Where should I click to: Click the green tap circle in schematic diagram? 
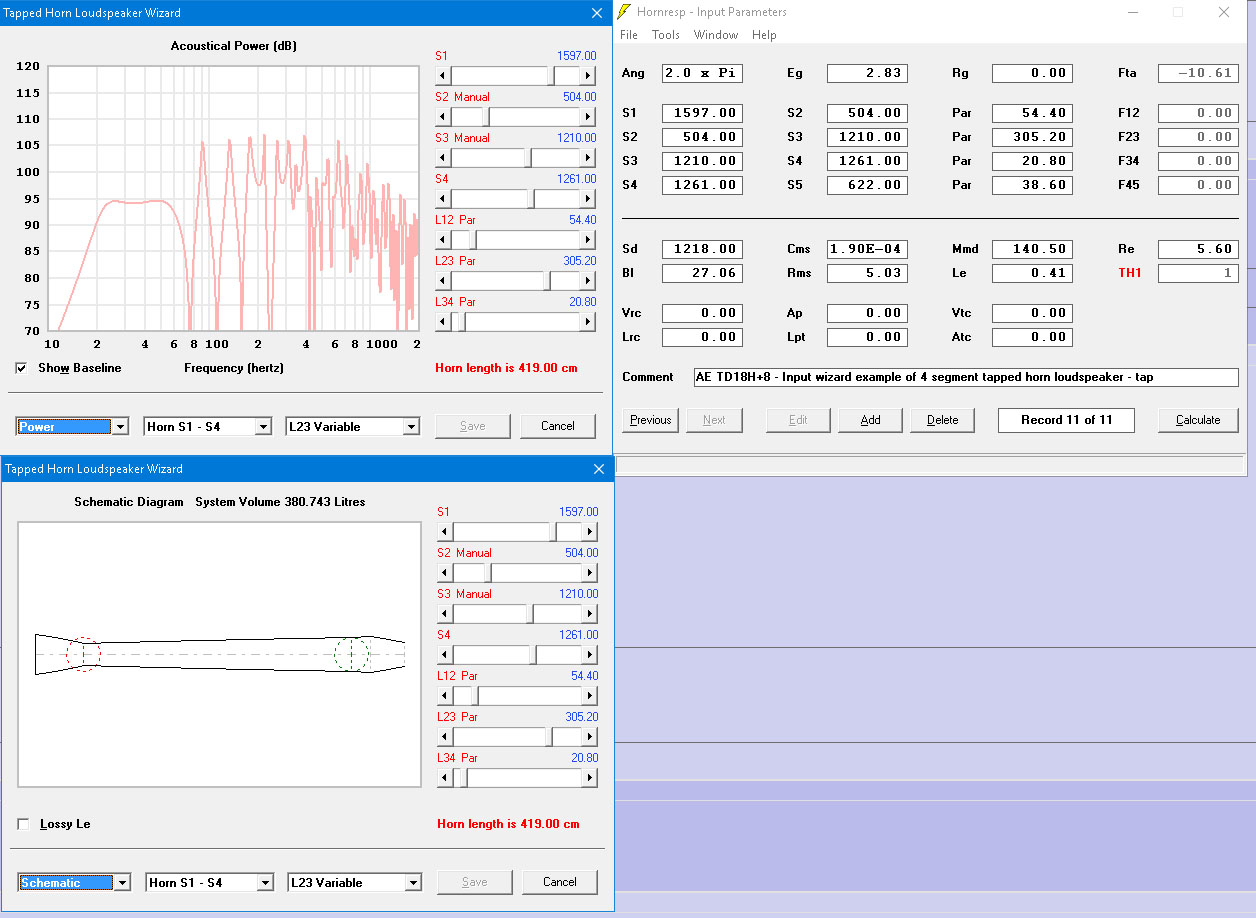352,654
